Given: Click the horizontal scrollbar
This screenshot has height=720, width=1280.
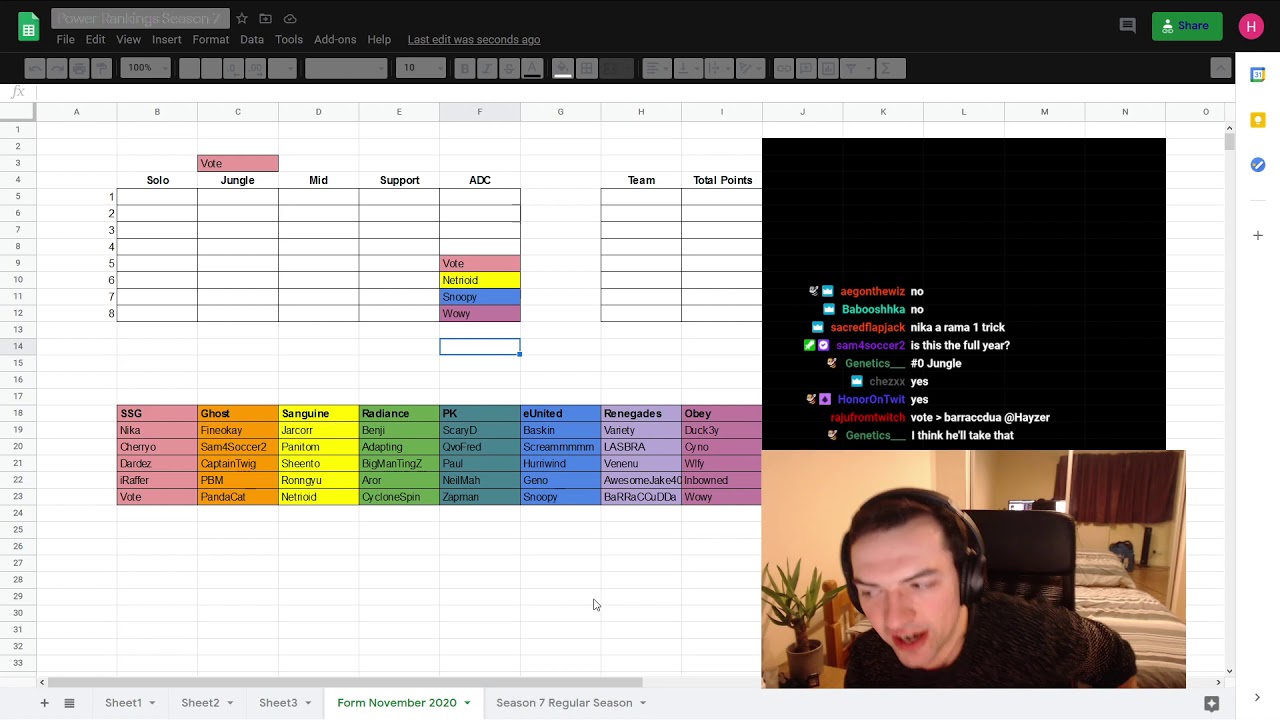Looking at the screenshot, I should pyautogui.click(x=345, y=682).
